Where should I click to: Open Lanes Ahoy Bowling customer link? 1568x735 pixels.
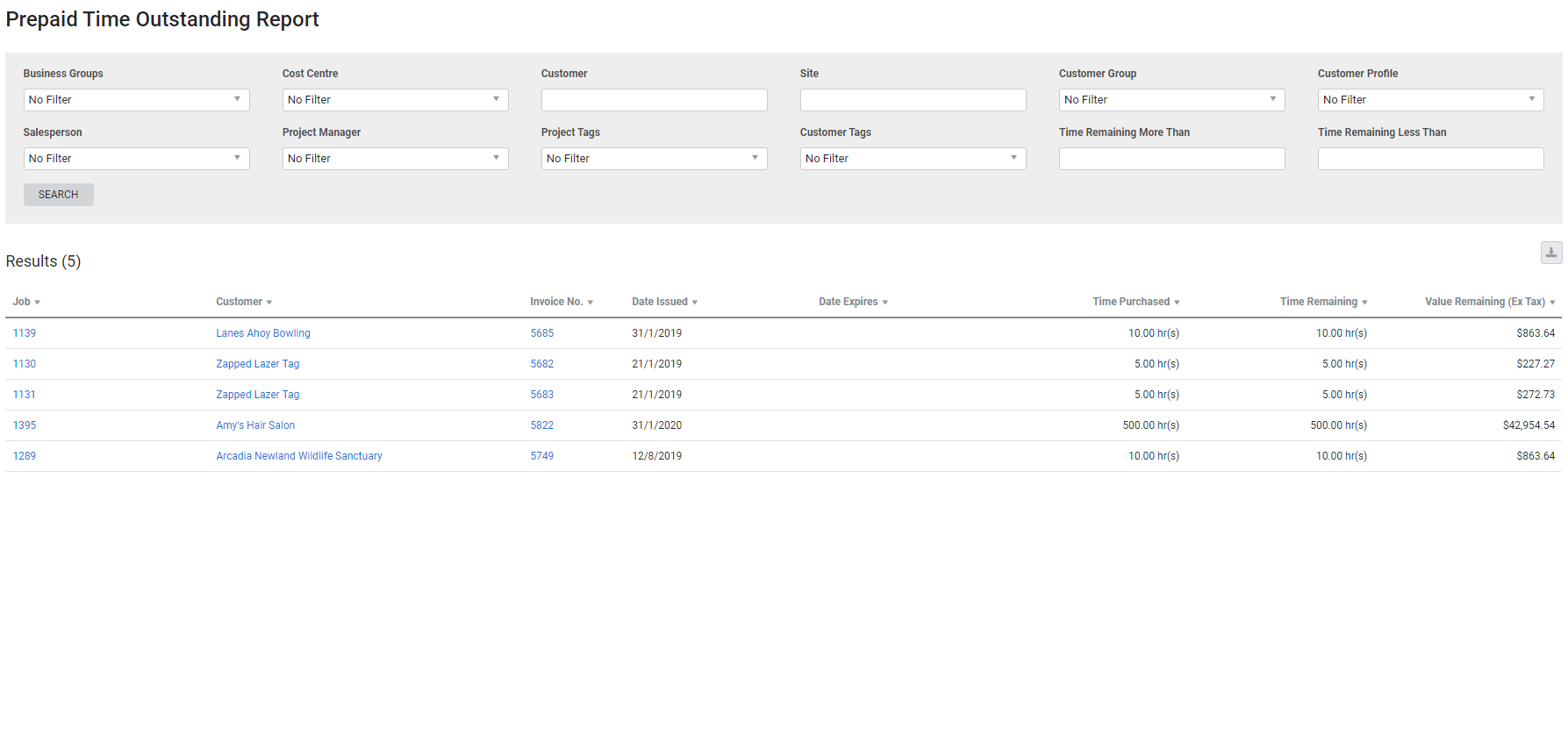click(x=263, y=333)
